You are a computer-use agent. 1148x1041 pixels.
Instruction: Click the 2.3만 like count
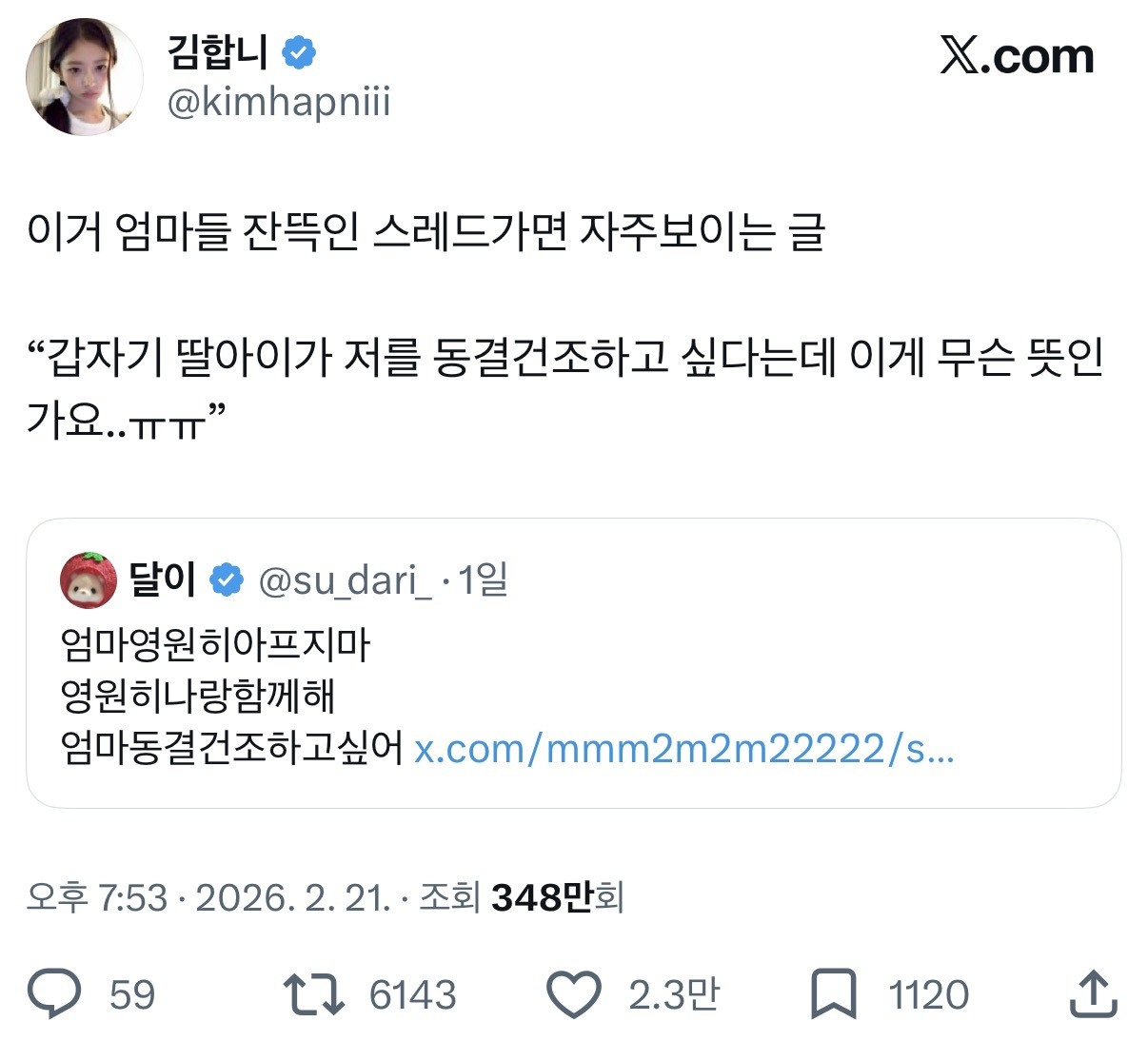(x=673, y=995)
